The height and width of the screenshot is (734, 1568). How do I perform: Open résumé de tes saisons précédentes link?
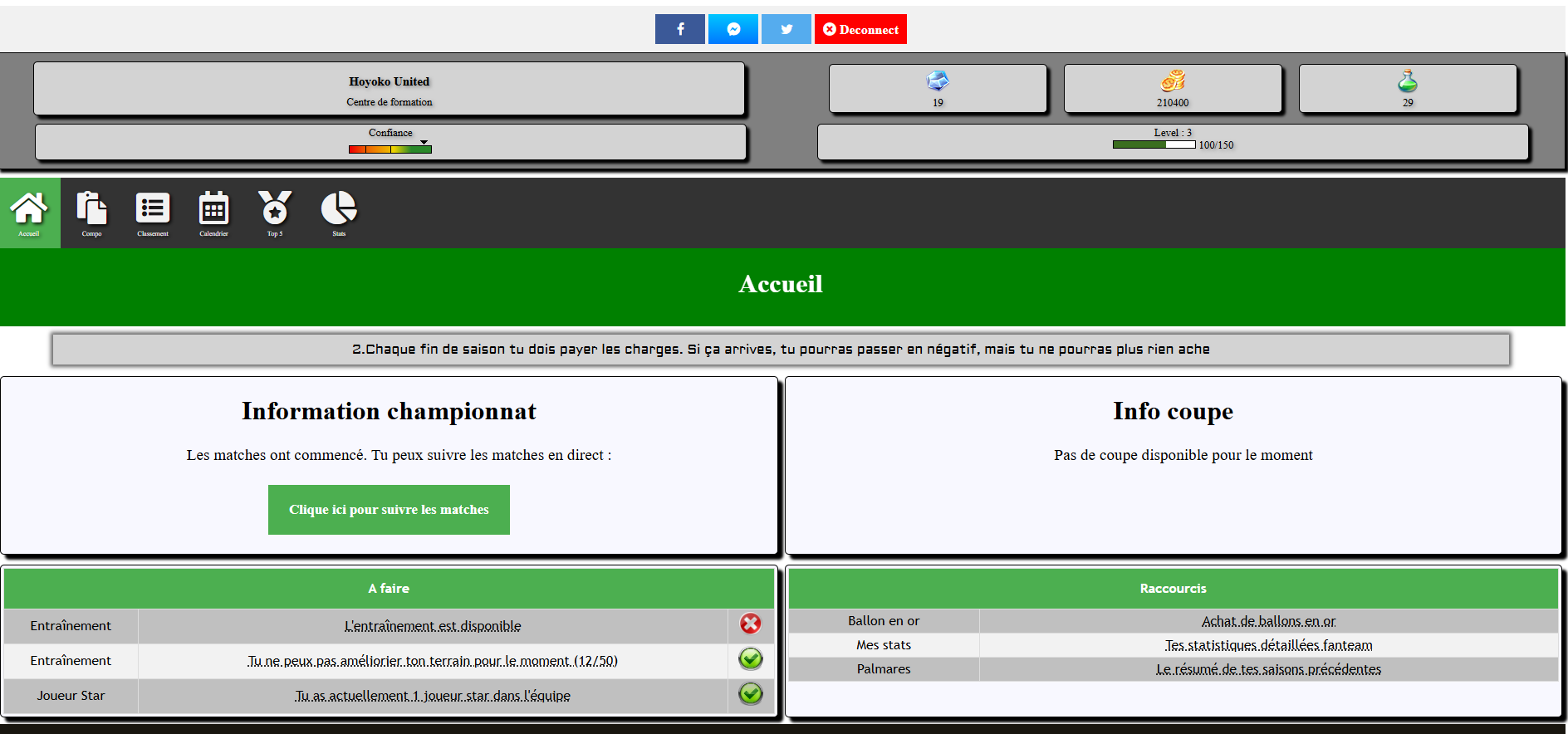pyautogui.click(x=1268, y=669)
